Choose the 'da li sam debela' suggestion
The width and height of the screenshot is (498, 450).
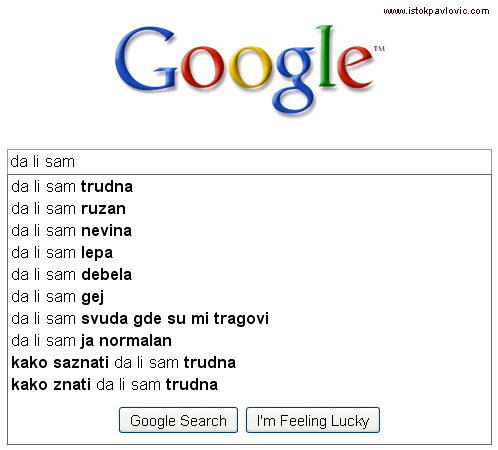(249, 274)
